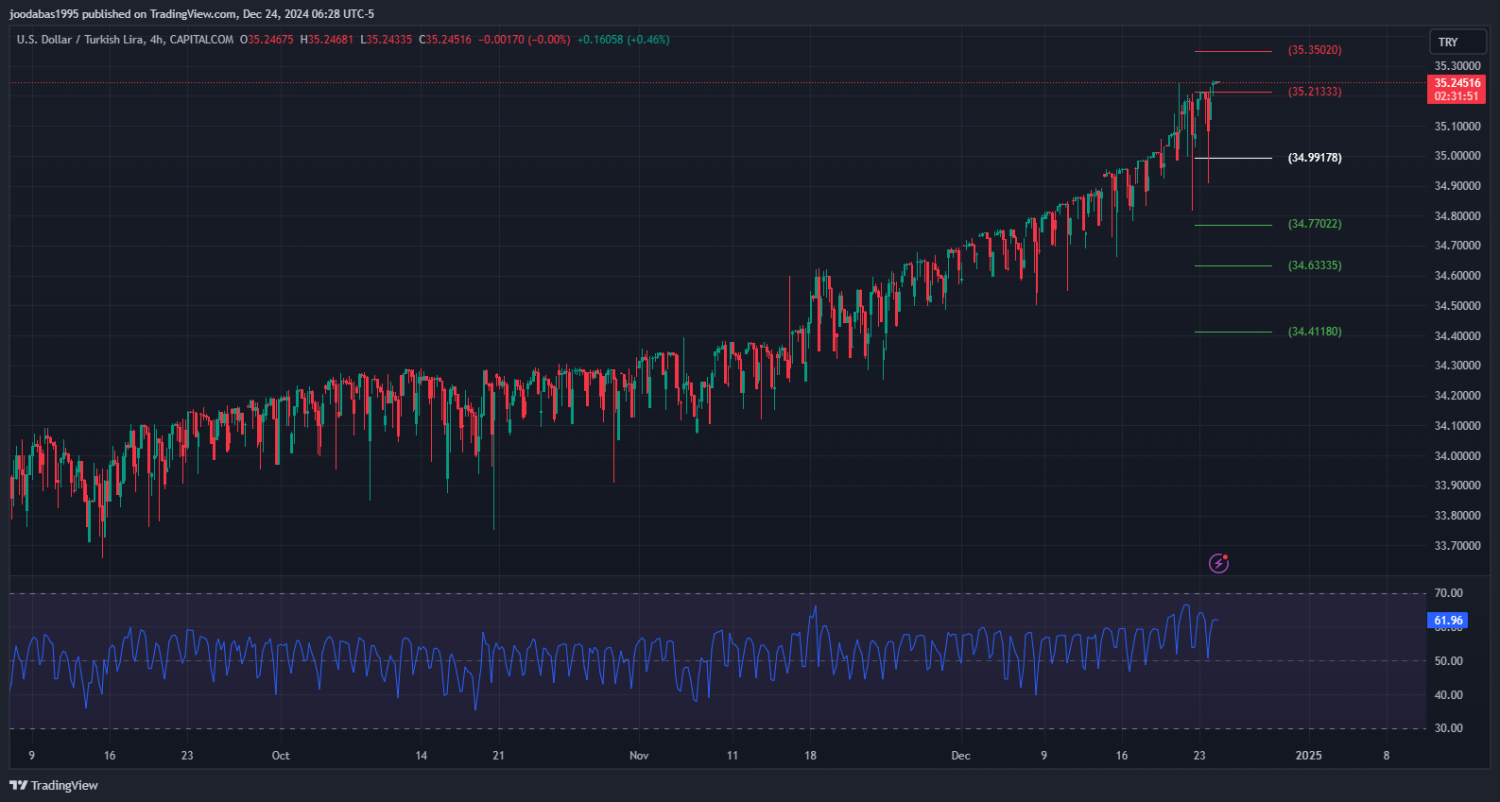Select the green 34.41180 level label

coord(1314,331)
